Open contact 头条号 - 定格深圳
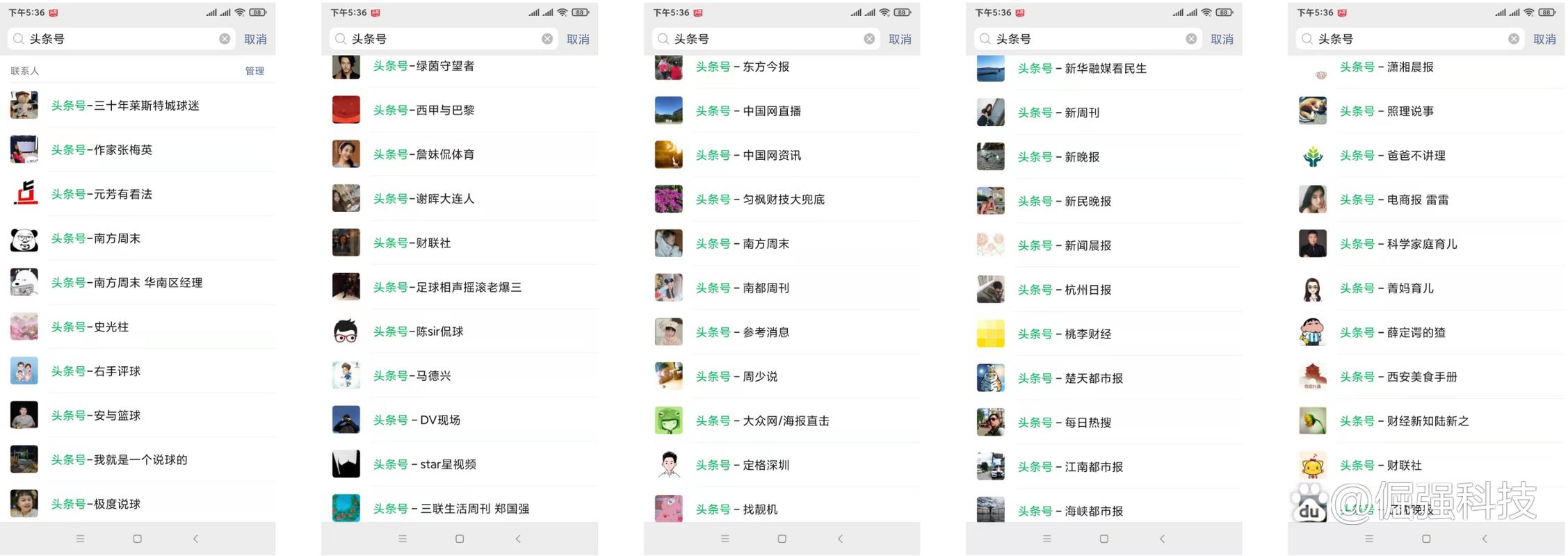 pyautogui.click(x=782, y=465)
